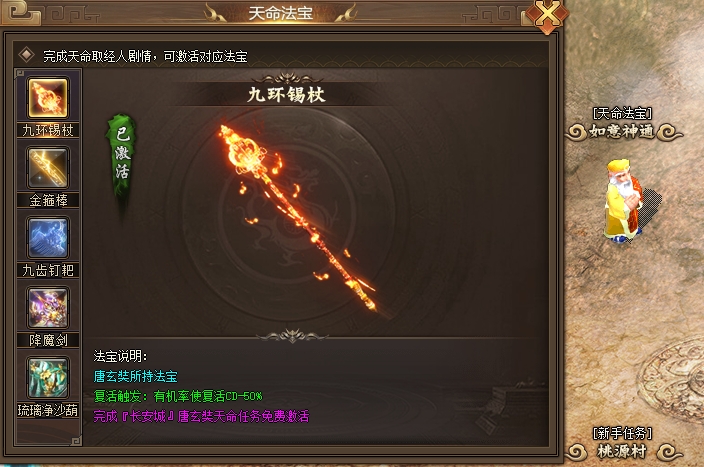Viewport: 704px width, 467px height.
Task: Click the 九齿钉耙 label in sidebar
Action: [x=48, y=270]
